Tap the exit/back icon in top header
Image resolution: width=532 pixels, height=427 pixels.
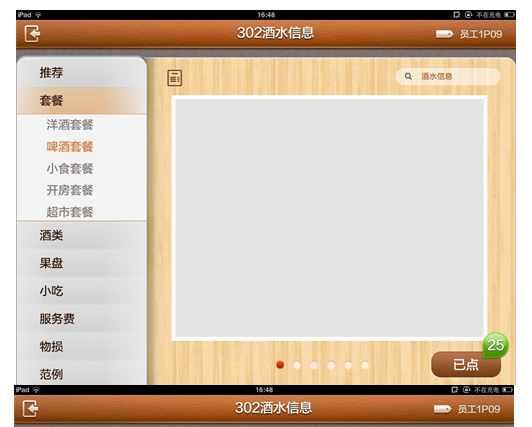click(32, 34)
